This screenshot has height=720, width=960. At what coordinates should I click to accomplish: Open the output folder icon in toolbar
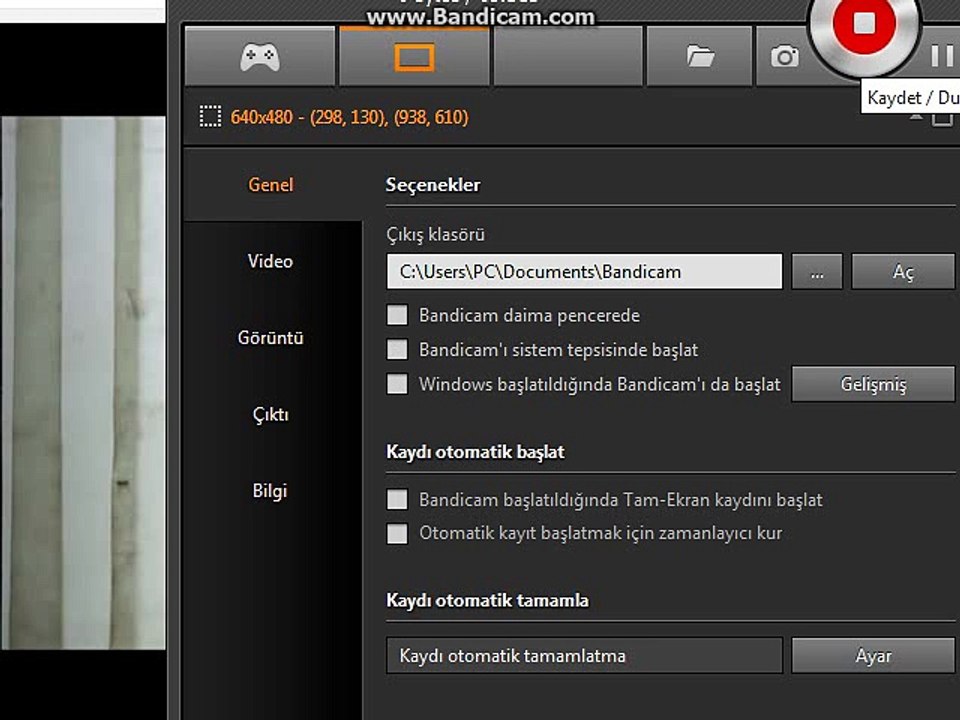click(x=700, y=57)
